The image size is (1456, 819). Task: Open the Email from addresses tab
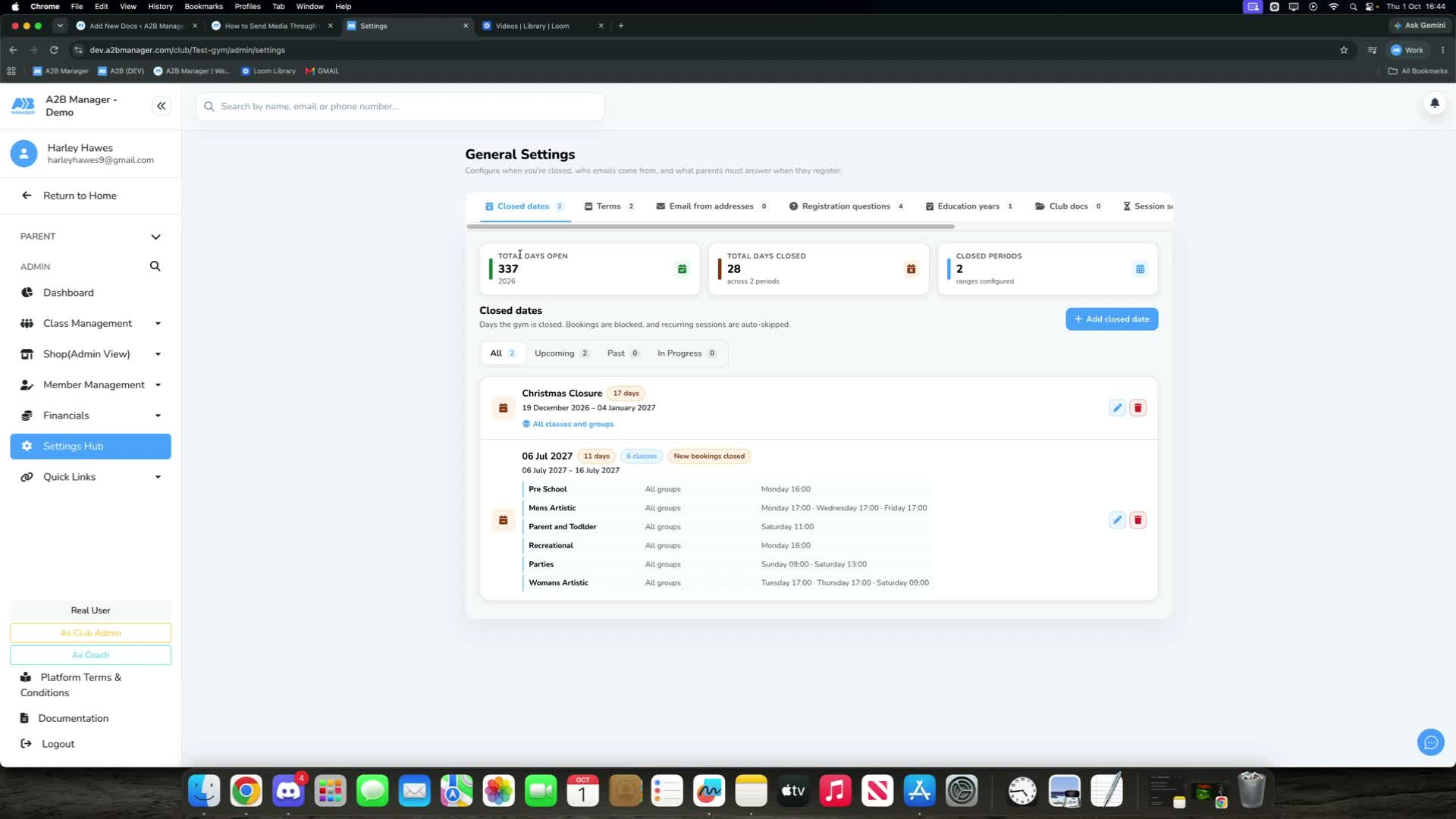(711, 206)
